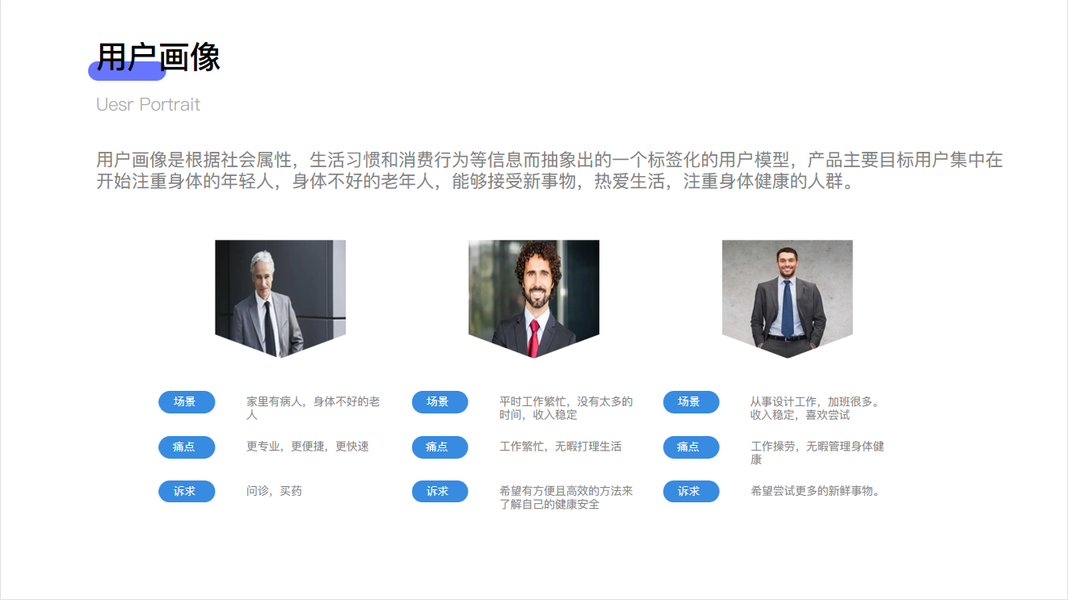The width and height of the screenshot is (1068, 600).
Task: Click the portrait of man with blue tie
Action: (x=787, y=298)
